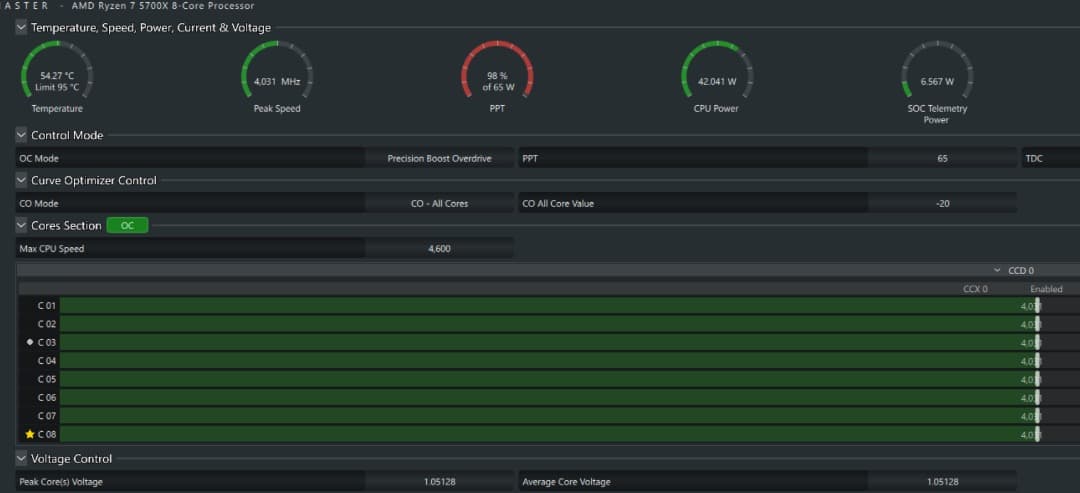The image size is (1080, 493).
Task: Open the CO Mode dropdown value
Action: point(439,204)
